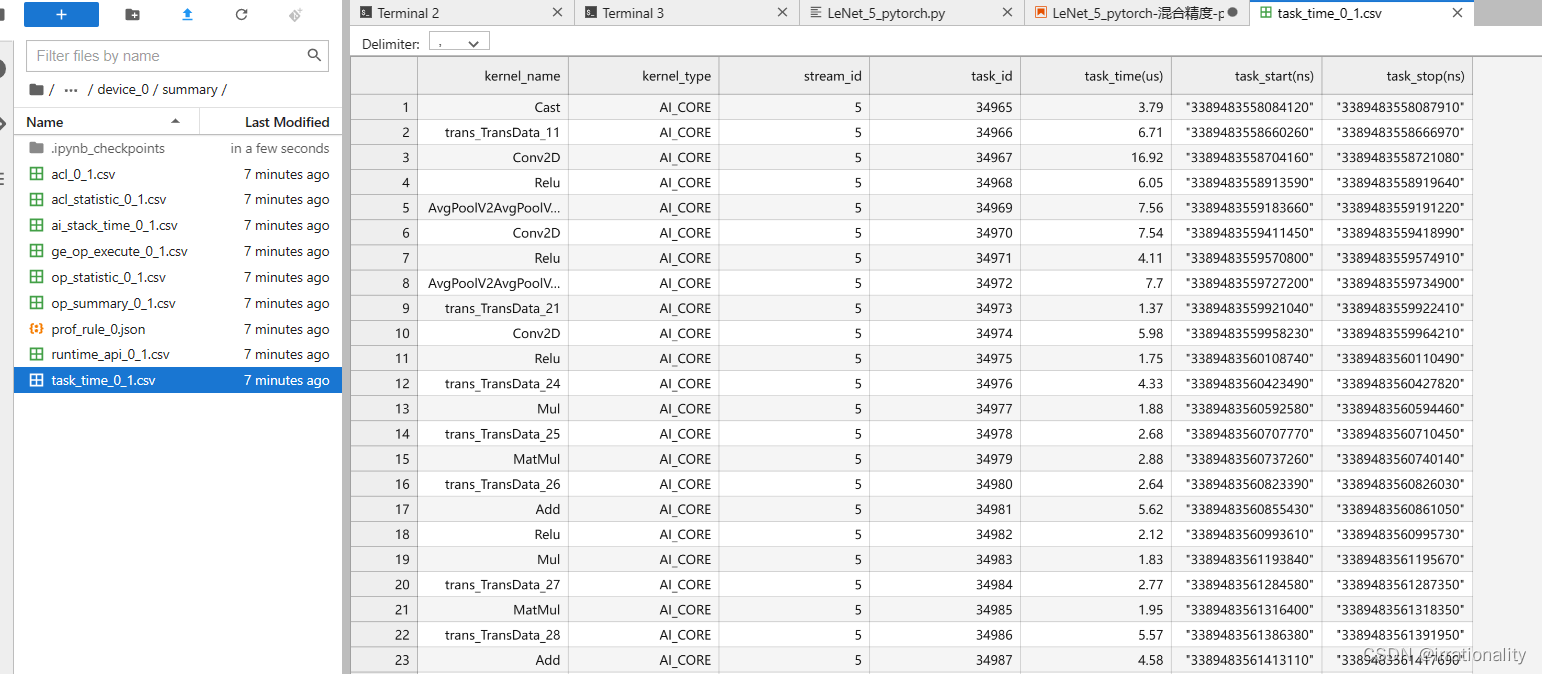
Task: Open the .ipynb_checkpoints folder
Action: (178, 148)
